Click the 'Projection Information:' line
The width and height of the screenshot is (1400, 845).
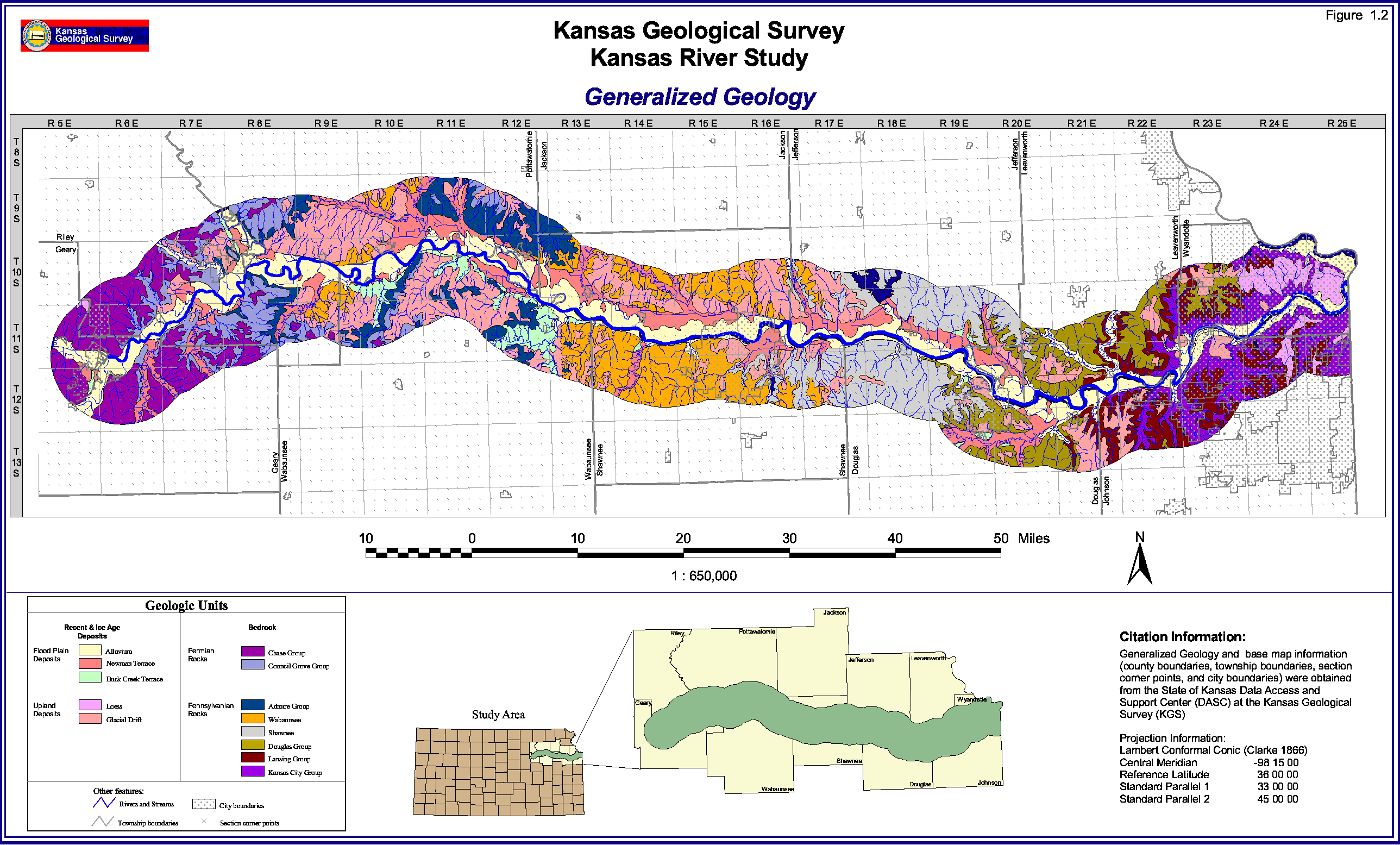pyautogui.click(x=1172, y=738)
